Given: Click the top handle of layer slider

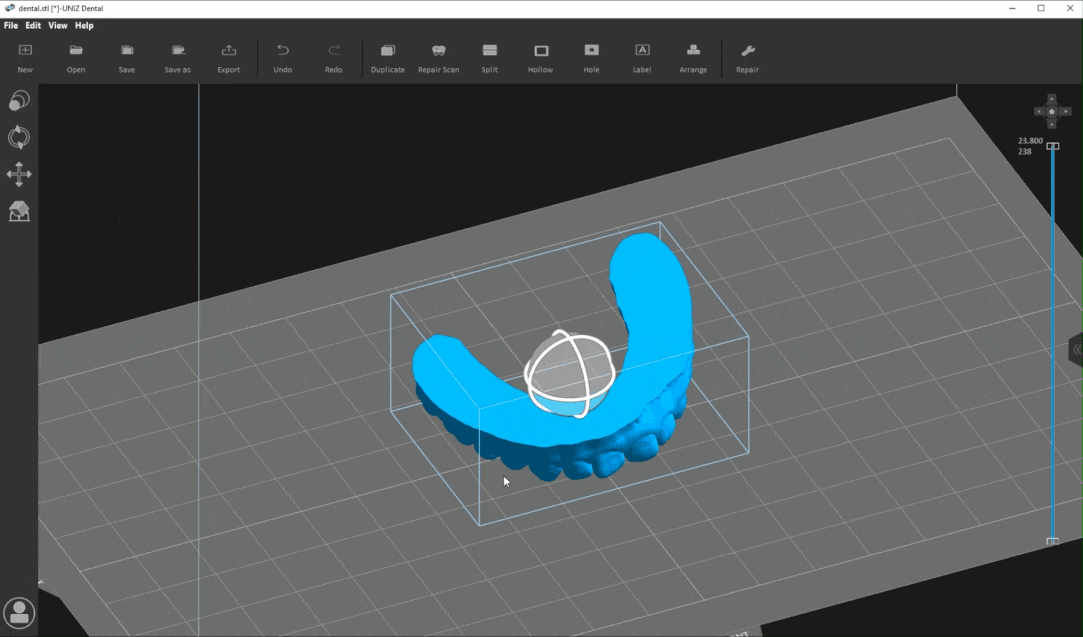Looking at the screenshot, I should pyautogui.click(x=1052, y=147).
